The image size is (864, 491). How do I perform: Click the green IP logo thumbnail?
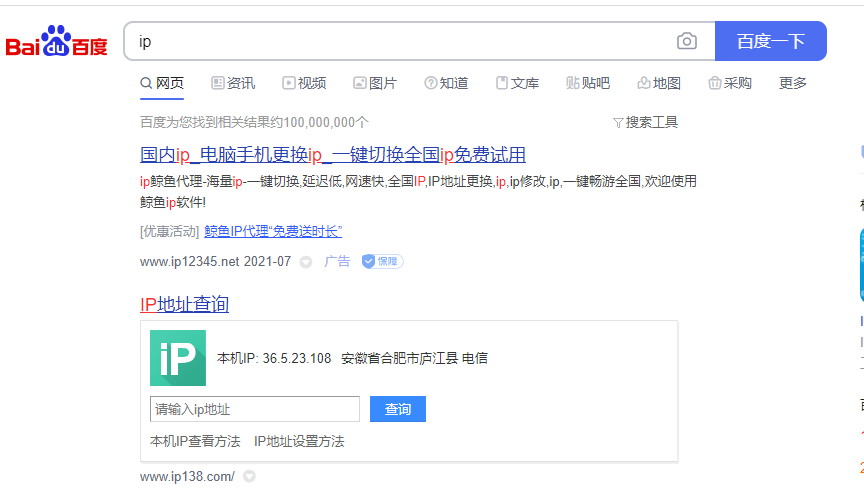click(x=178, y=358)
